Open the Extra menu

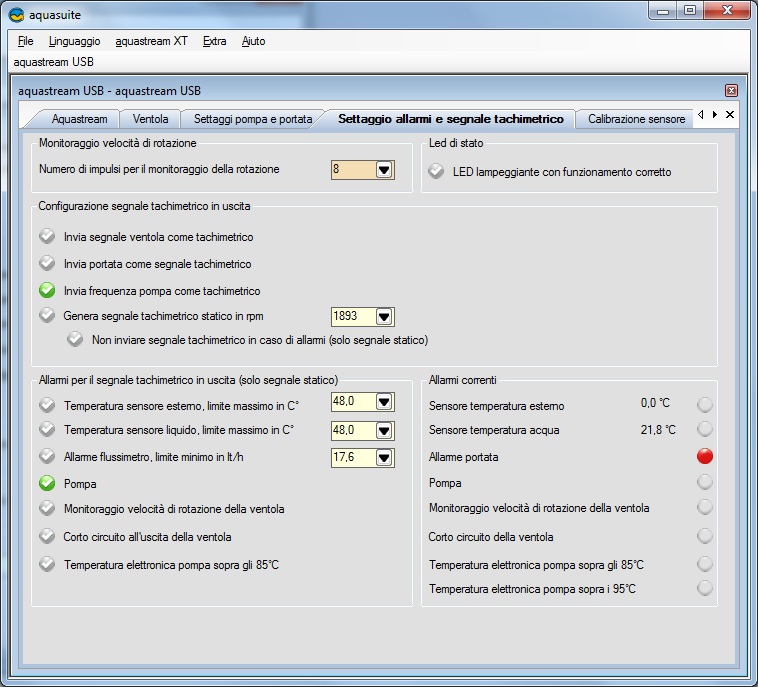pos(214,41)
